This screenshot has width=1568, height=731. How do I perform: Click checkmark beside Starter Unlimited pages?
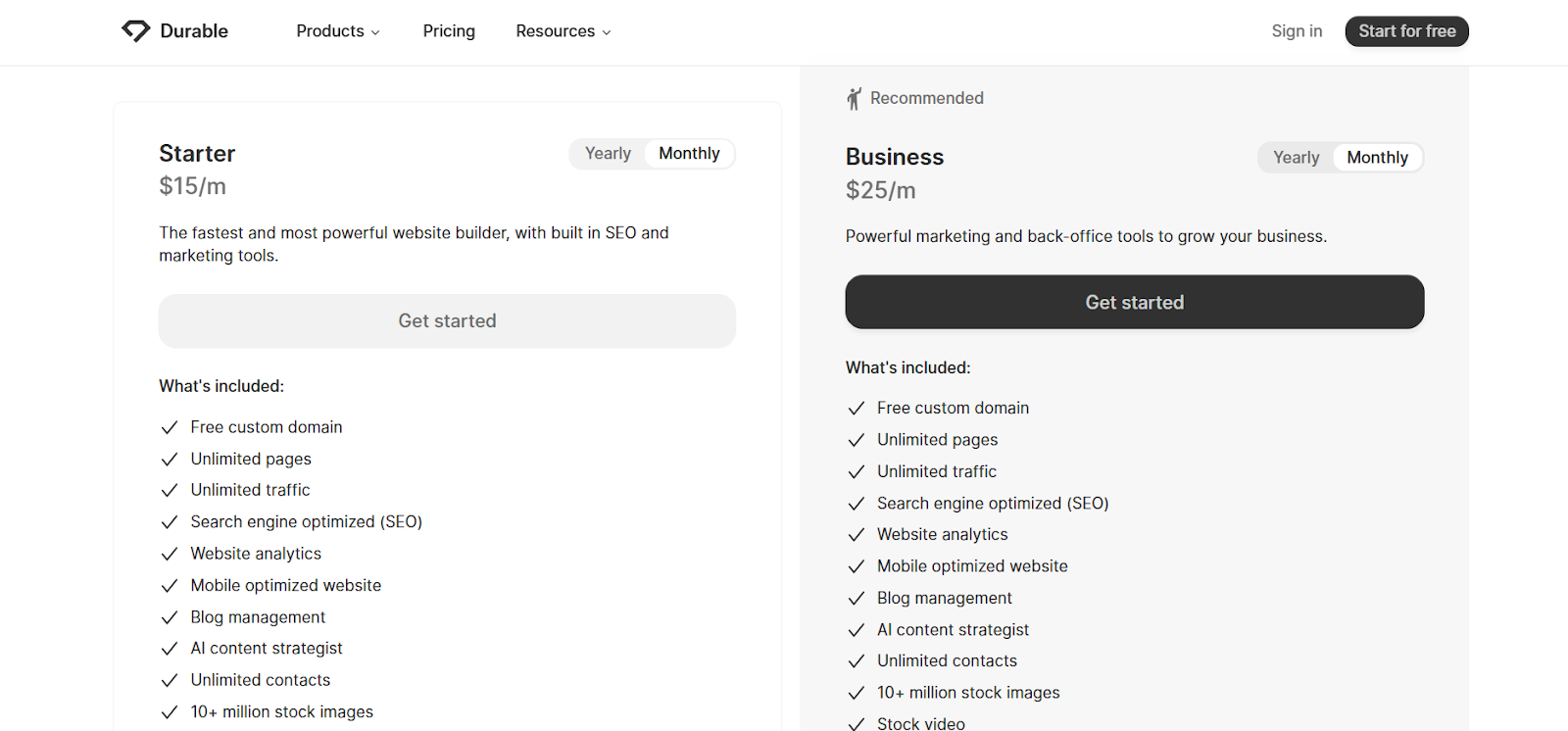170,459
